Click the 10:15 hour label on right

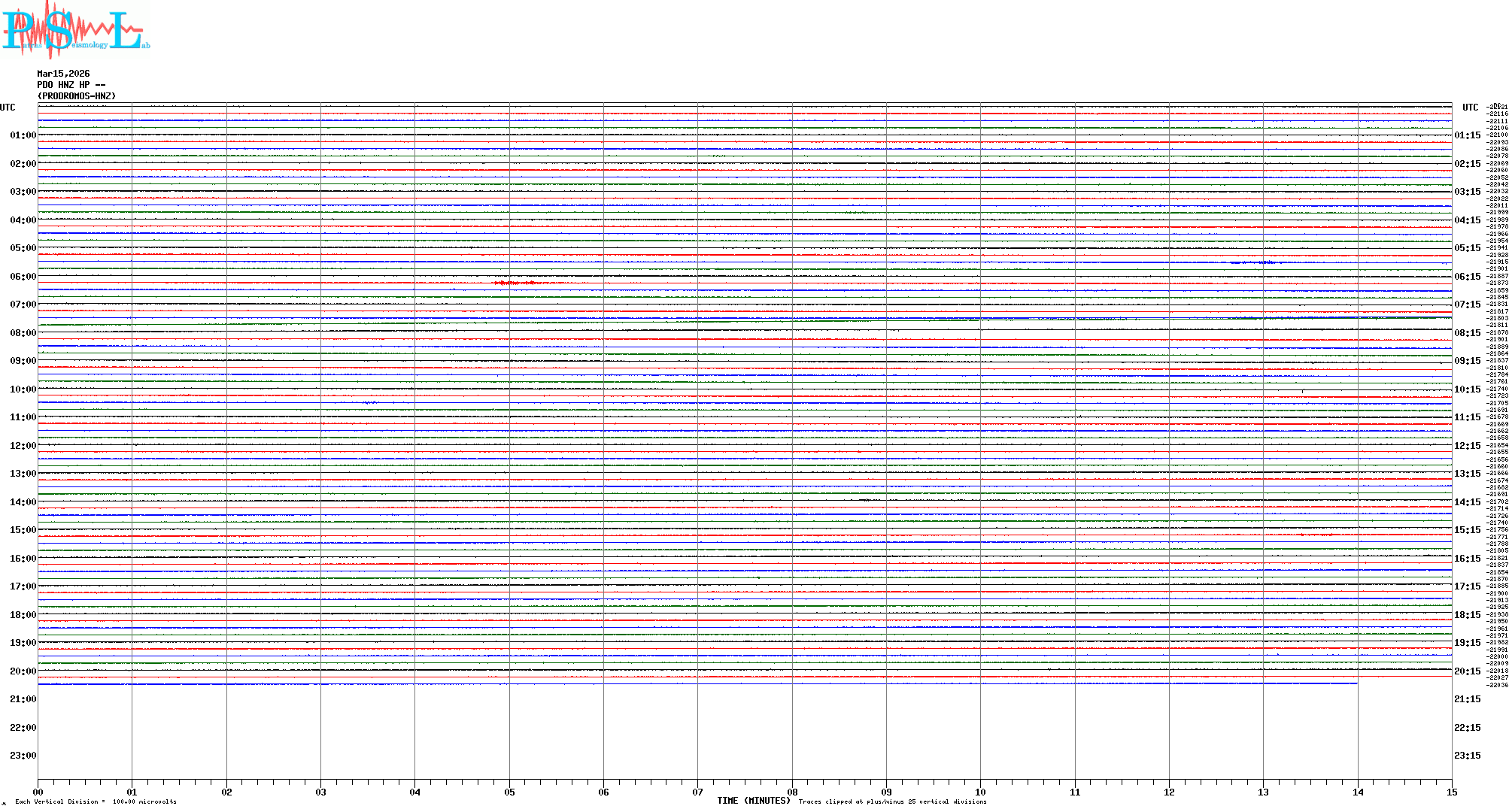point(1467,389)
